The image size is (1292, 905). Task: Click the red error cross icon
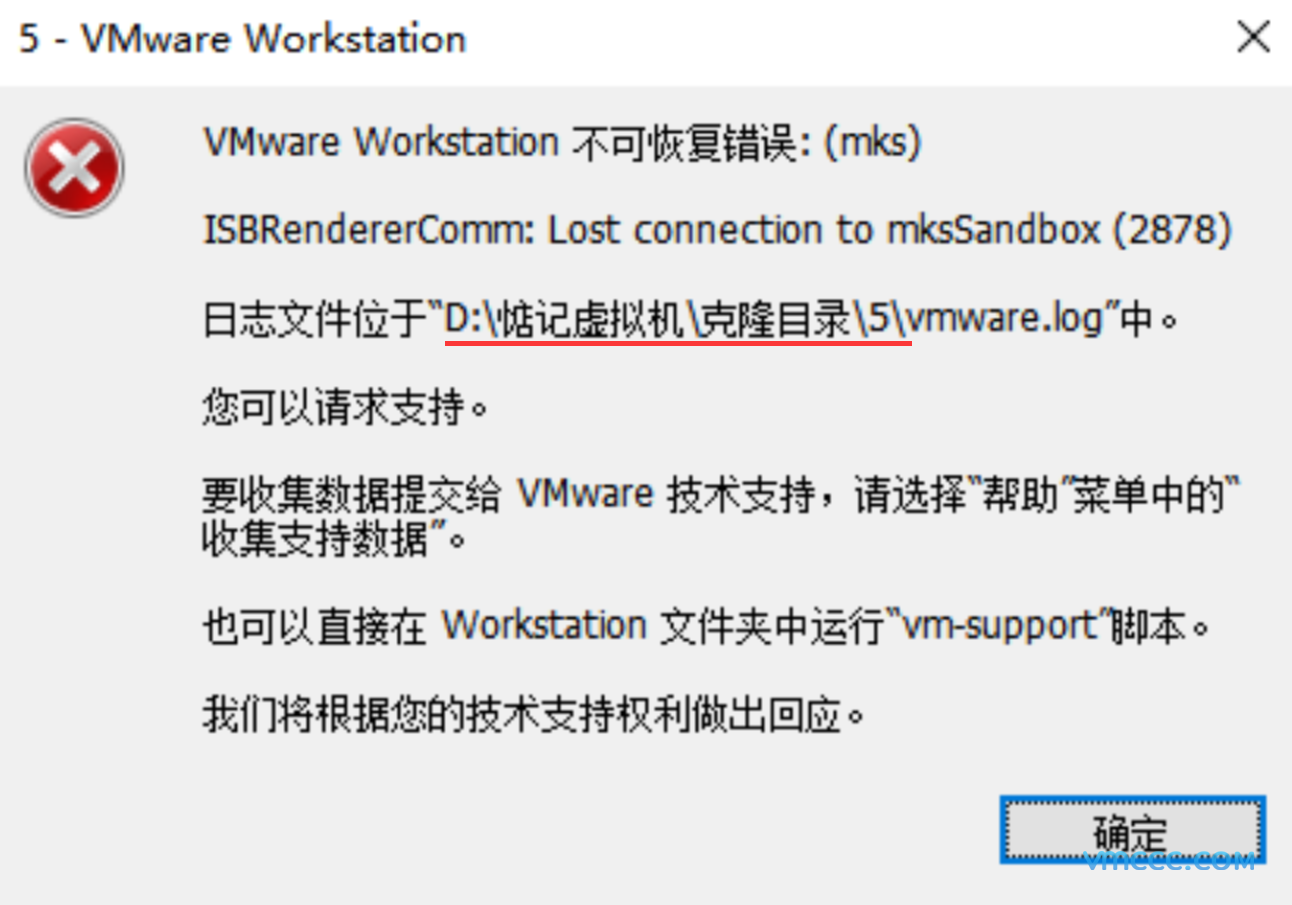point(74,167)
